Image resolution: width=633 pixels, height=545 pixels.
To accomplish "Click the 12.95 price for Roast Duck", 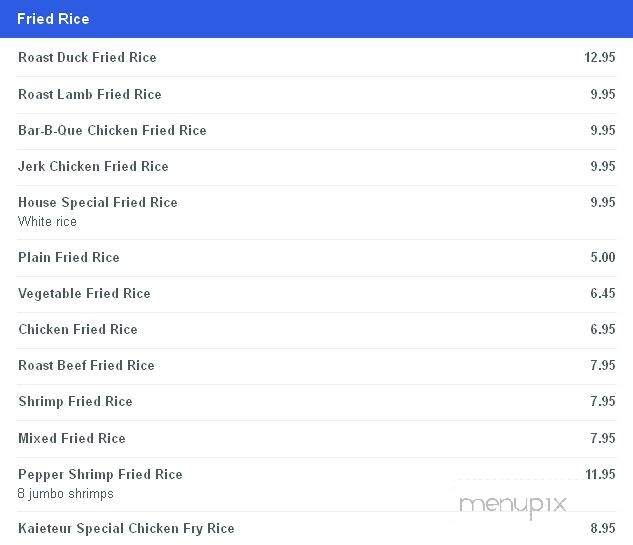I will click(600, 57).
